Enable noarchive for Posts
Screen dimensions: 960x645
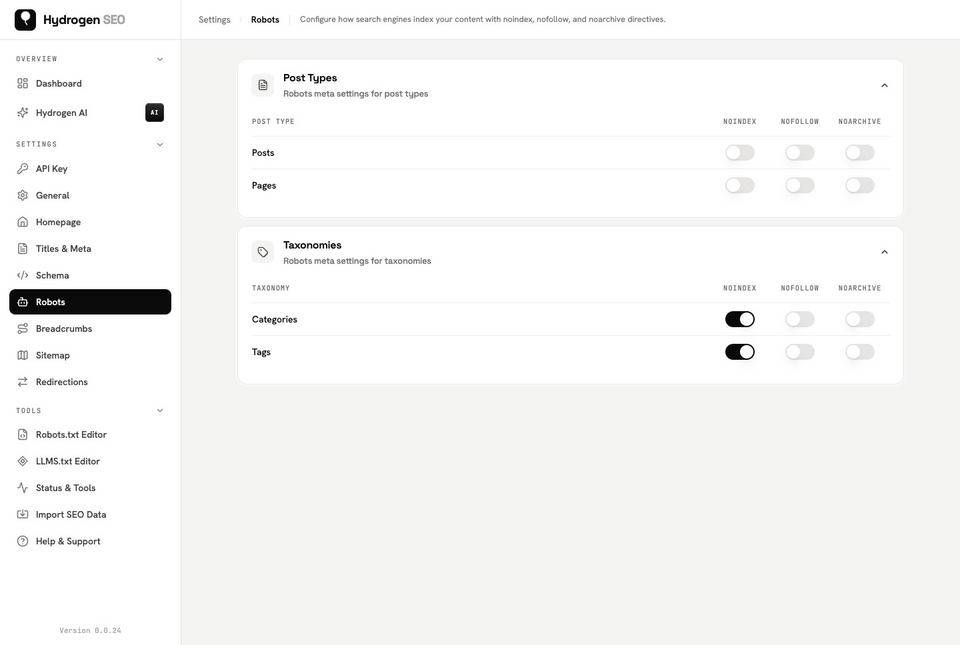[x=860, y=152]
